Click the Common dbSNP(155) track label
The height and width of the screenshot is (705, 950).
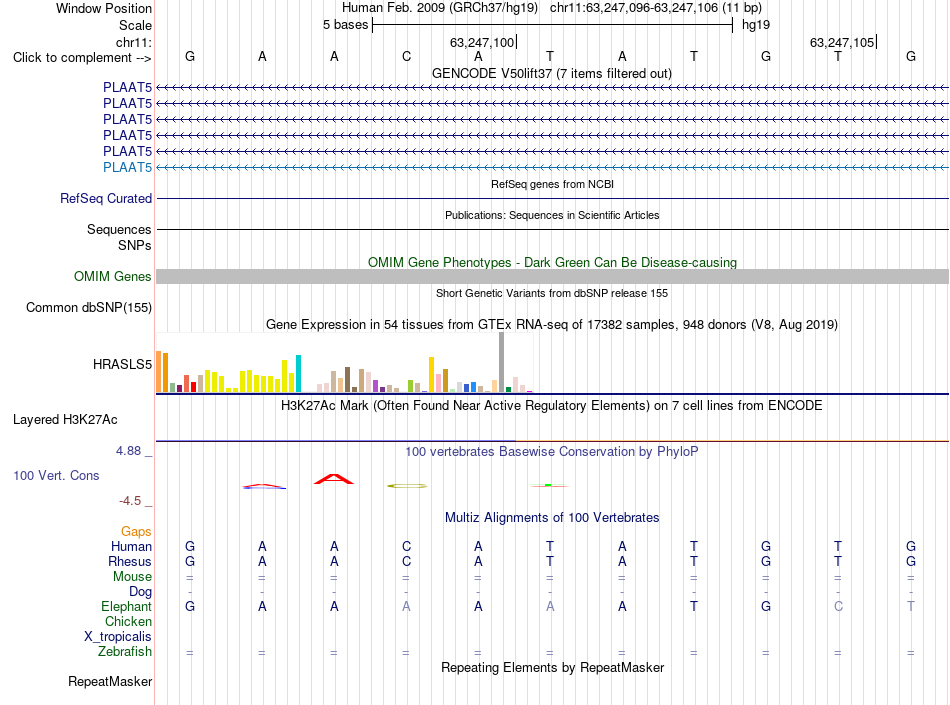coord(88,307)
